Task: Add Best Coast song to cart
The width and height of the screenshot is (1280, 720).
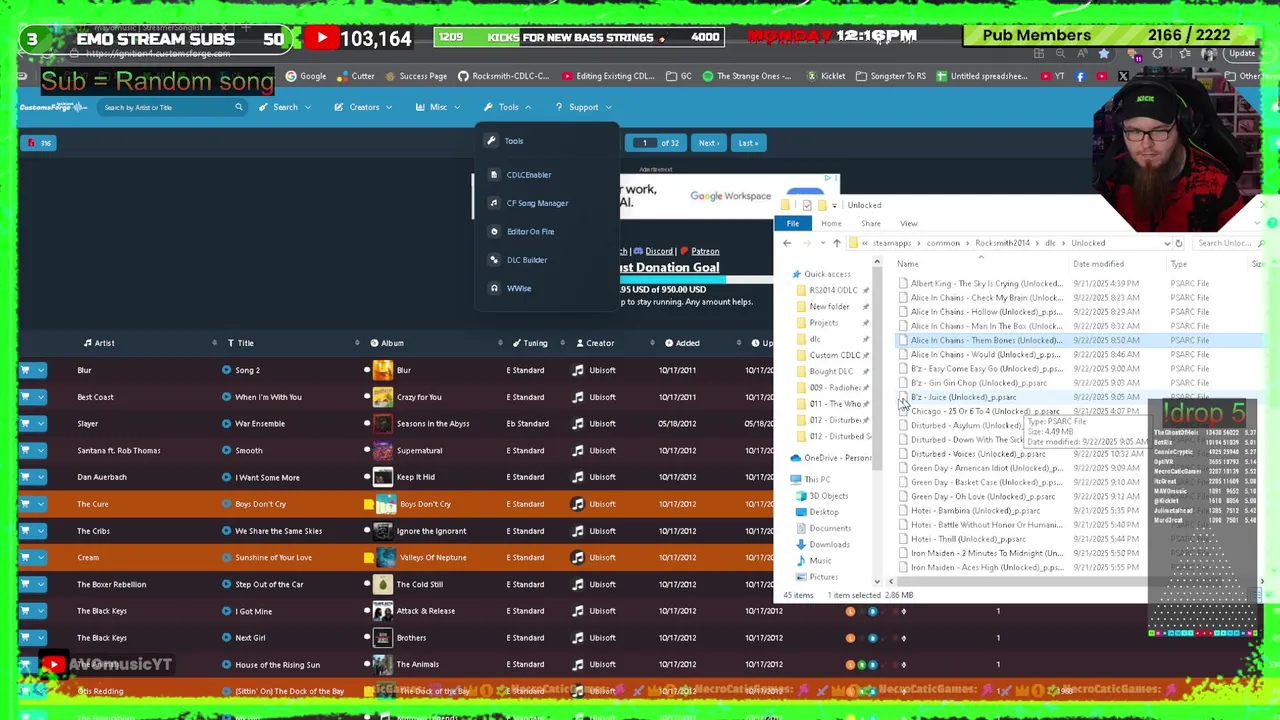Action: (x=25, y=397)
